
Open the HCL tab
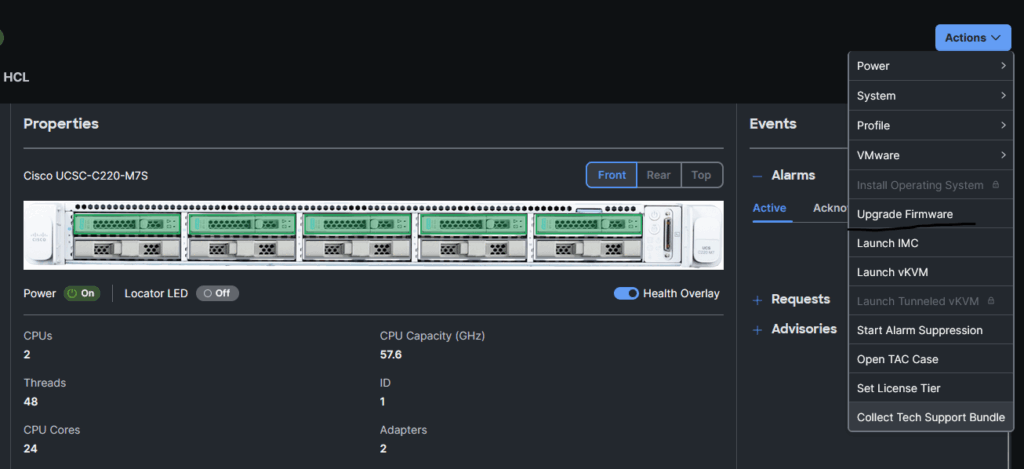point(16,78)
